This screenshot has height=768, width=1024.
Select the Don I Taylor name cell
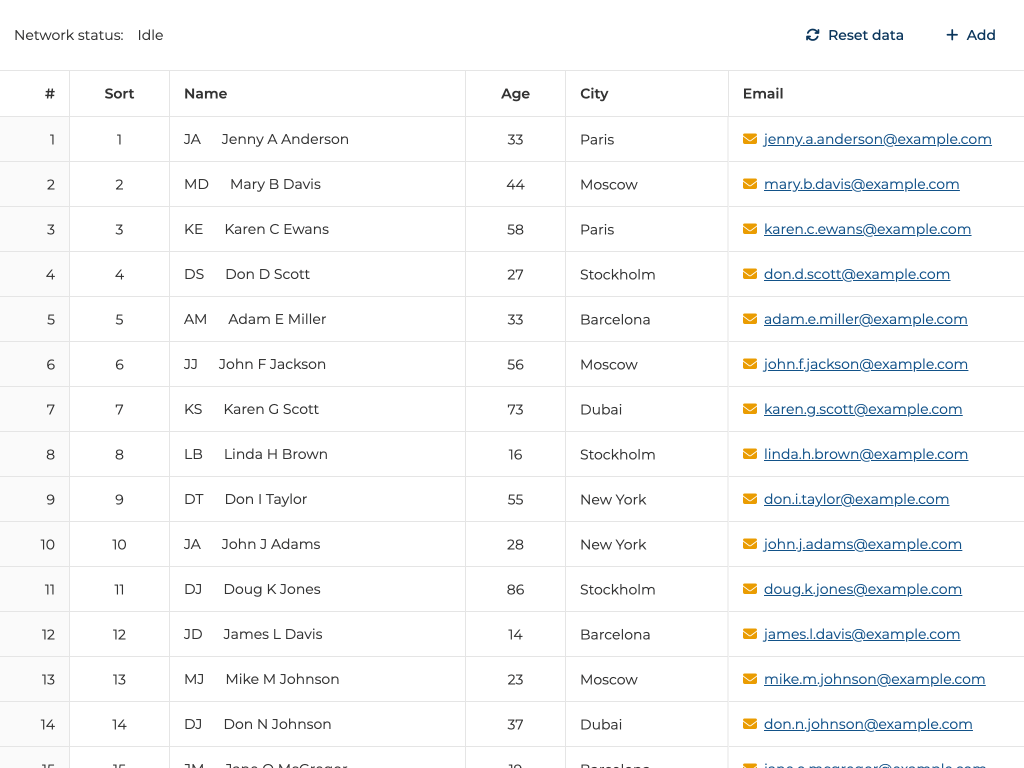266,499
